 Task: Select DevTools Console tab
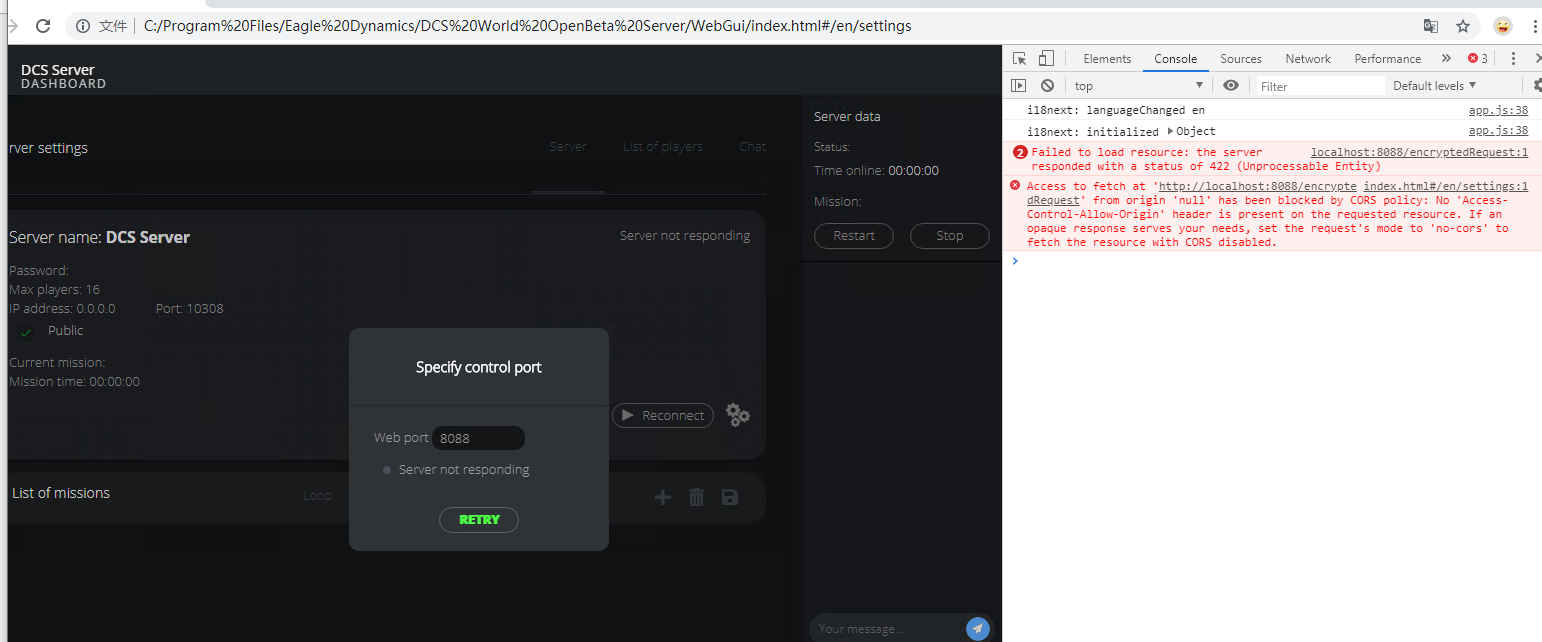click(x=1176, y=59)
